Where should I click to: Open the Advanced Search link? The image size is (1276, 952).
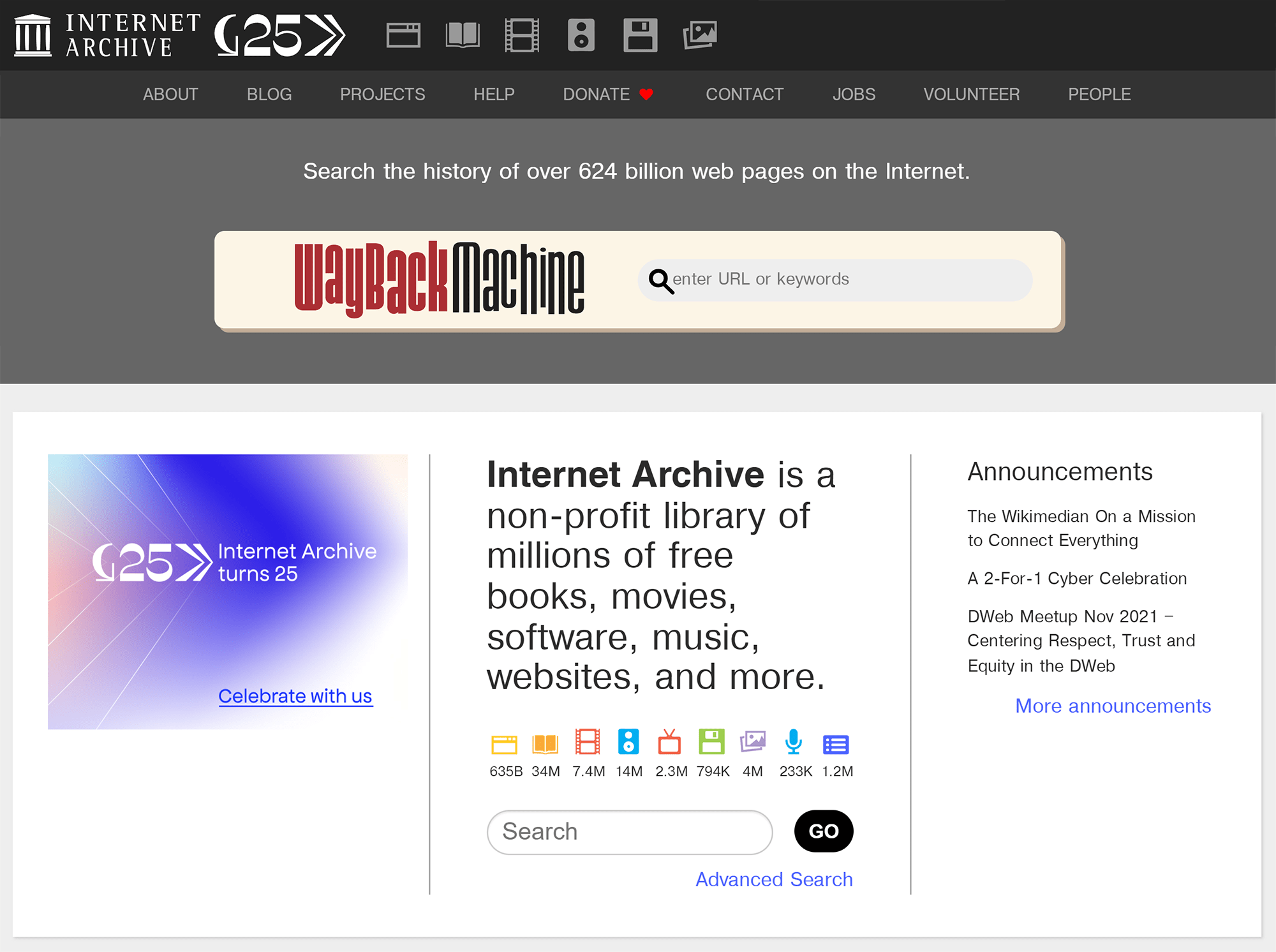pos(774,879)
